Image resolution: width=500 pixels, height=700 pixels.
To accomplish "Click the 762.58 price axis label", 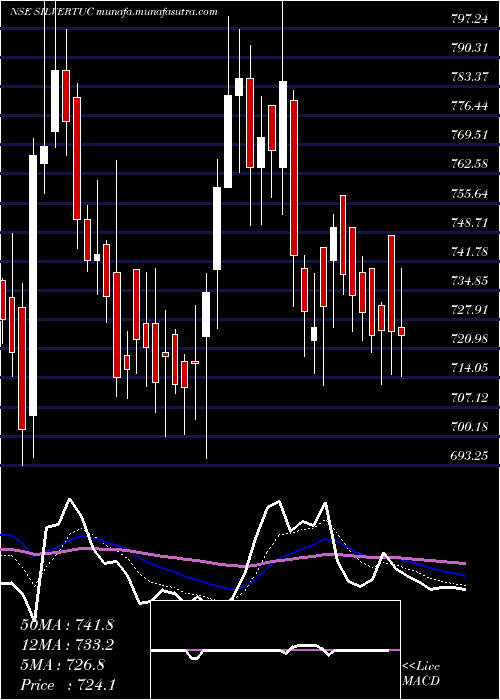I will pyautogui.click(x=470, y=164).
